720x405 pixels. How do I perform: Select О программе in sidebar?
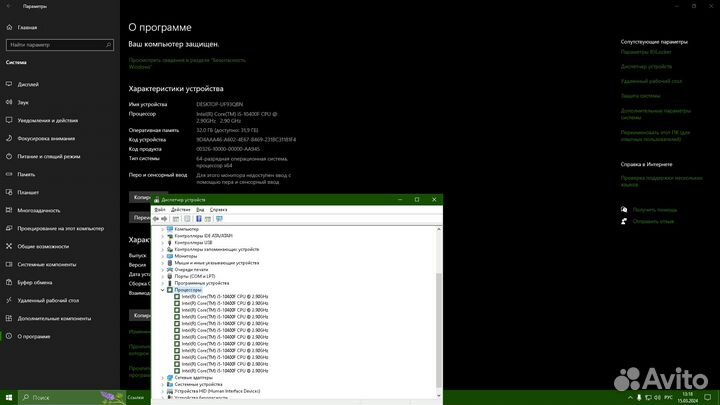coord(34,337)
